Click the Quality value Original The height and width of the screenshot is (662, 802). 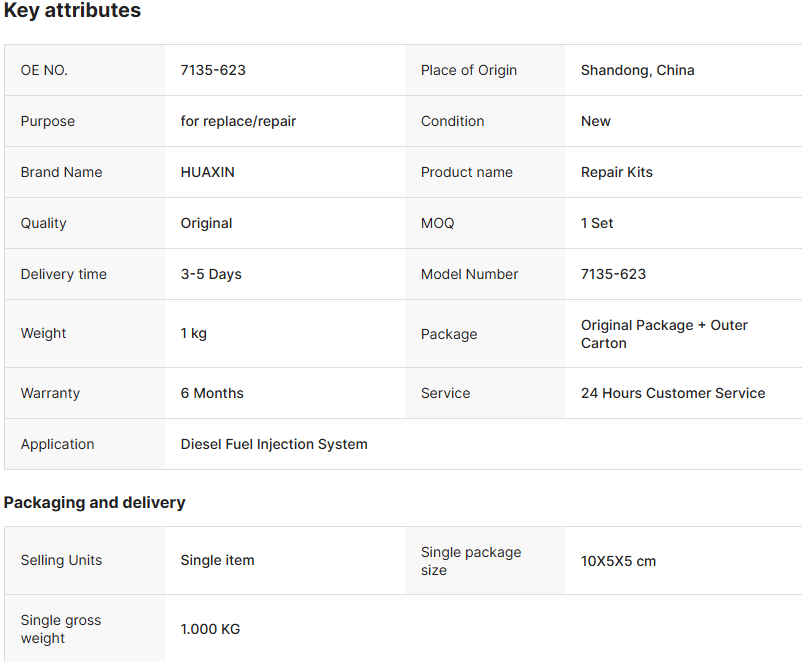(x=206, y=224)
